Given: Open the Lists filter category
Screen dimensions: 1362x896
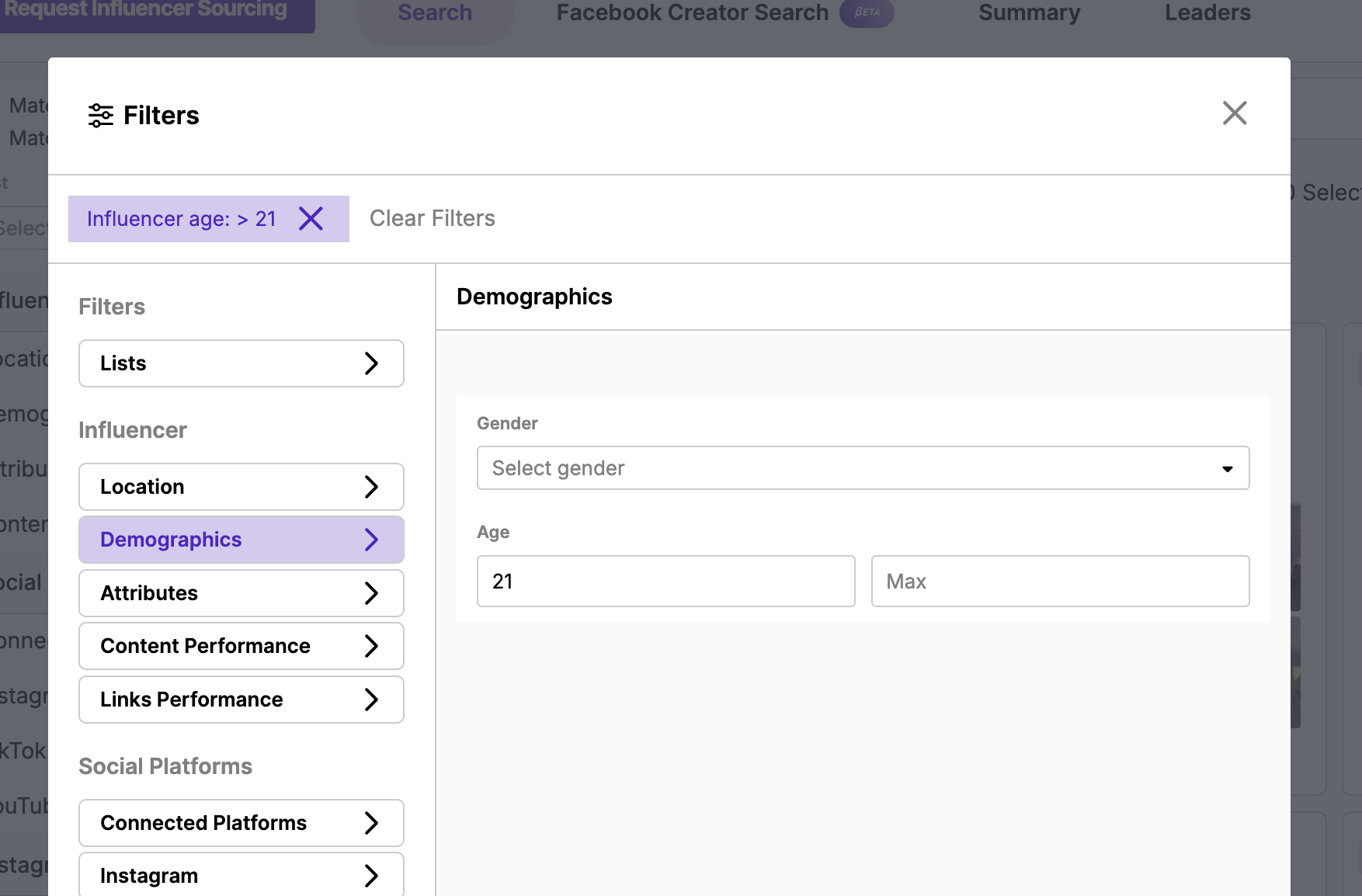Looking at the screenshot, I should [x=241, y=363].
